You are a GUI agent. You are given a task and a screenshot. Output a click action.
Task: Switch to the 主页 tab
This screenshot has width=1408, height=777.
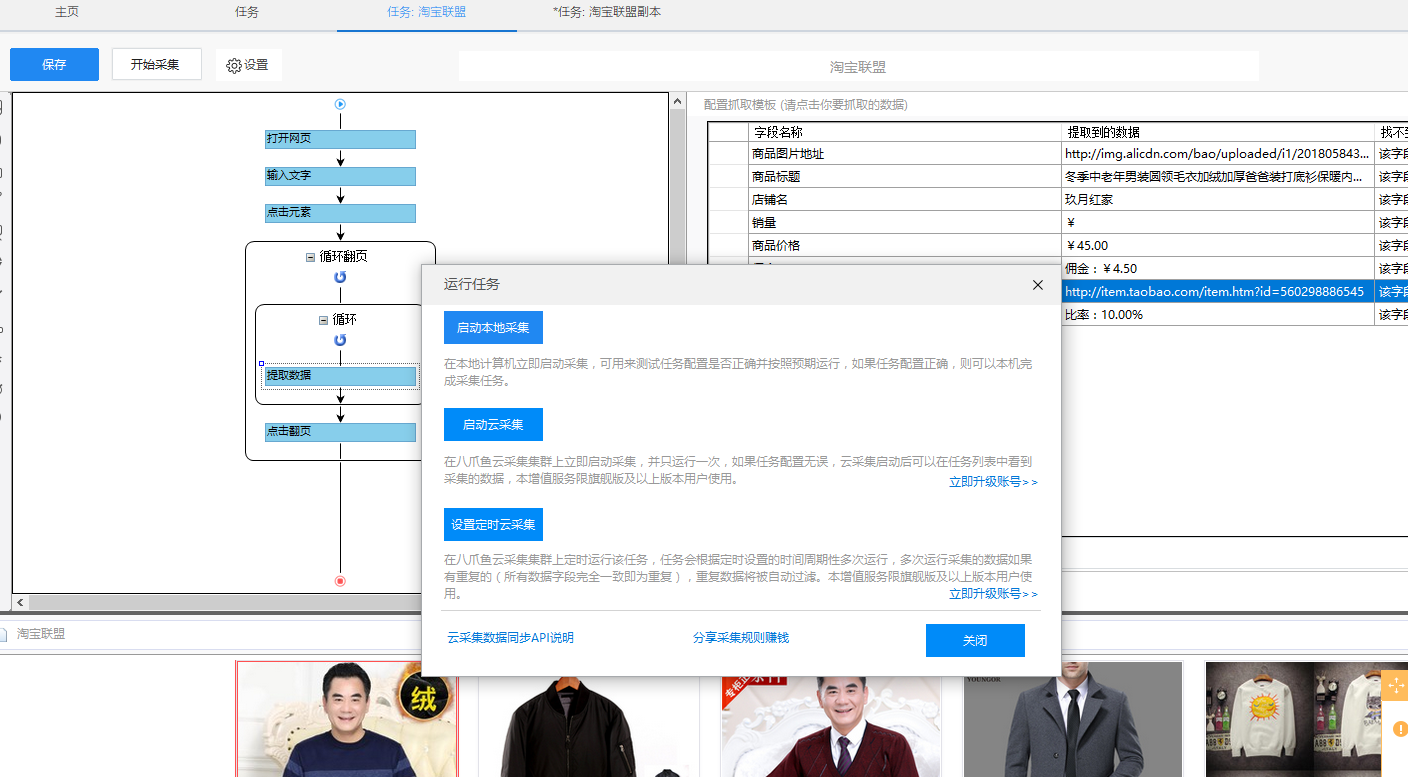[x=67, y=12]
